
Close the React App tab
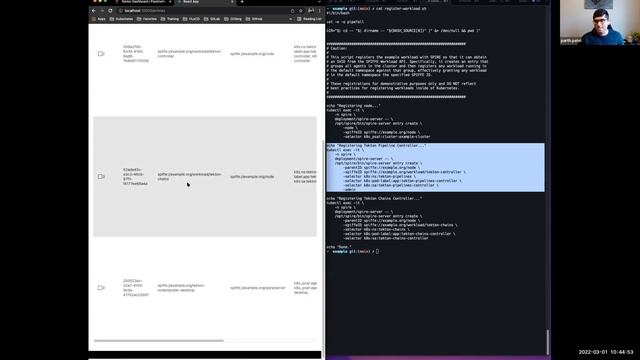(232, 2)
